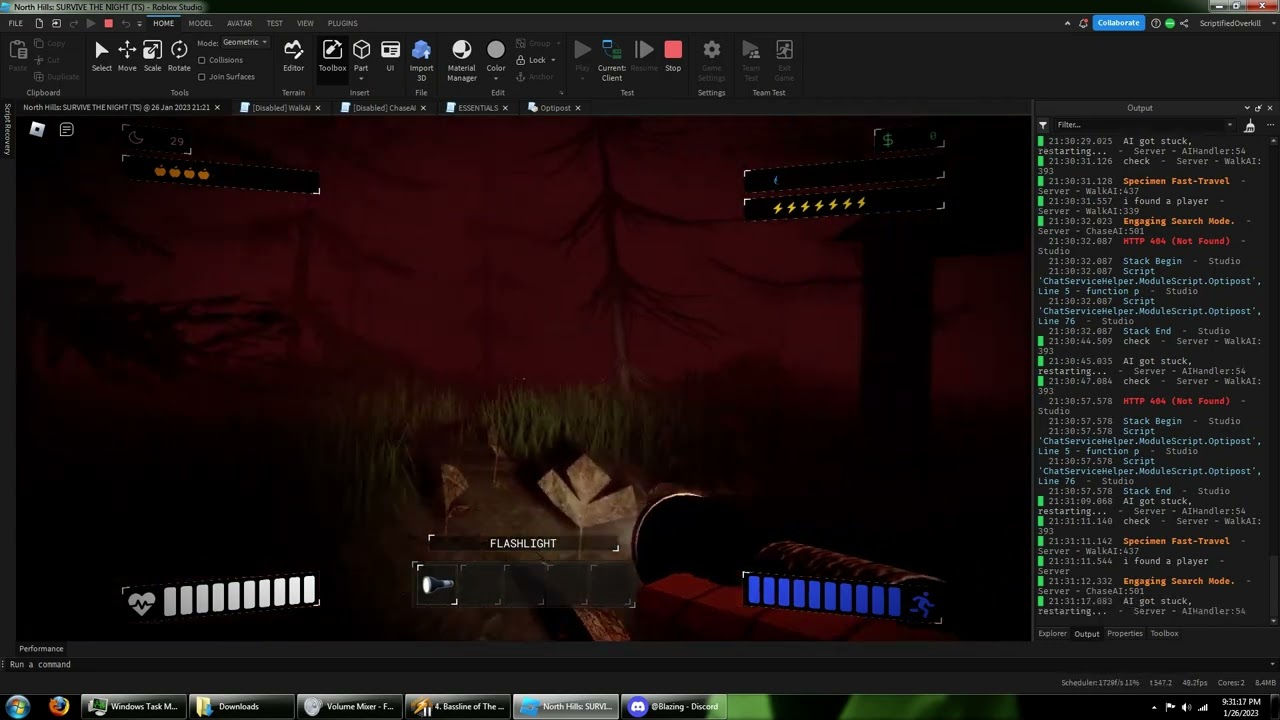Screen dimensions: 1280x720
Task: Open notifications bell in the title bar
Action: (1084, 23)
